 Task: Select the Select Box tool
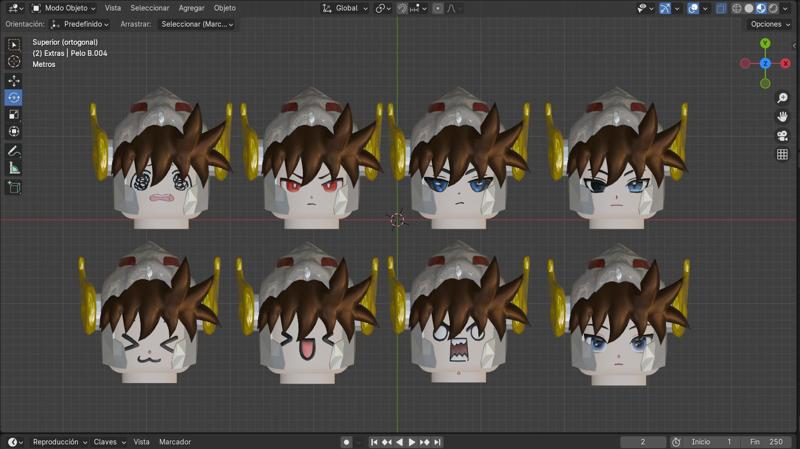click(14, 44)
